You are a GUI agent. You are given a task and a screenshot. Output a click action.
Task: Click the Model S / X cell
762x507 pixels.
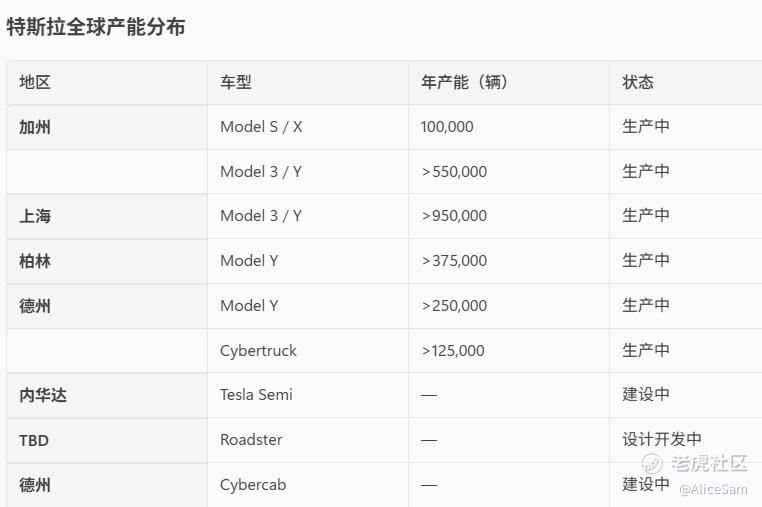(261, 127)
